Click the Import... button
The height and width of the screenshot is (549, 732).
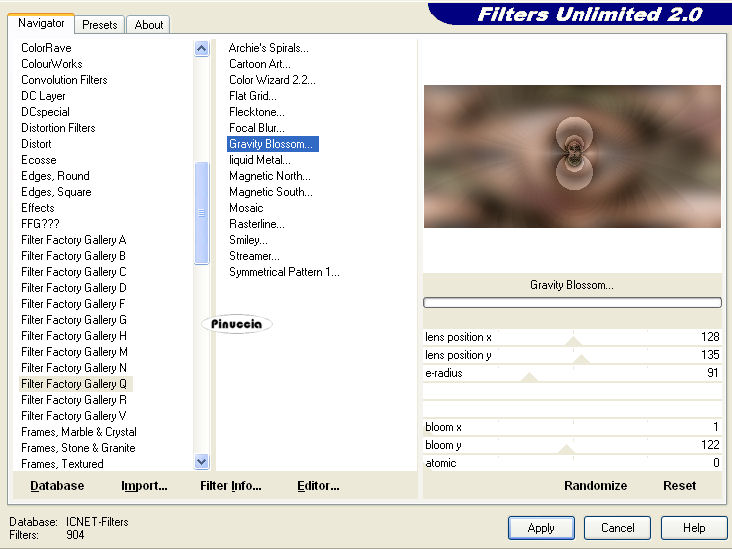click(x=144, y=486)
